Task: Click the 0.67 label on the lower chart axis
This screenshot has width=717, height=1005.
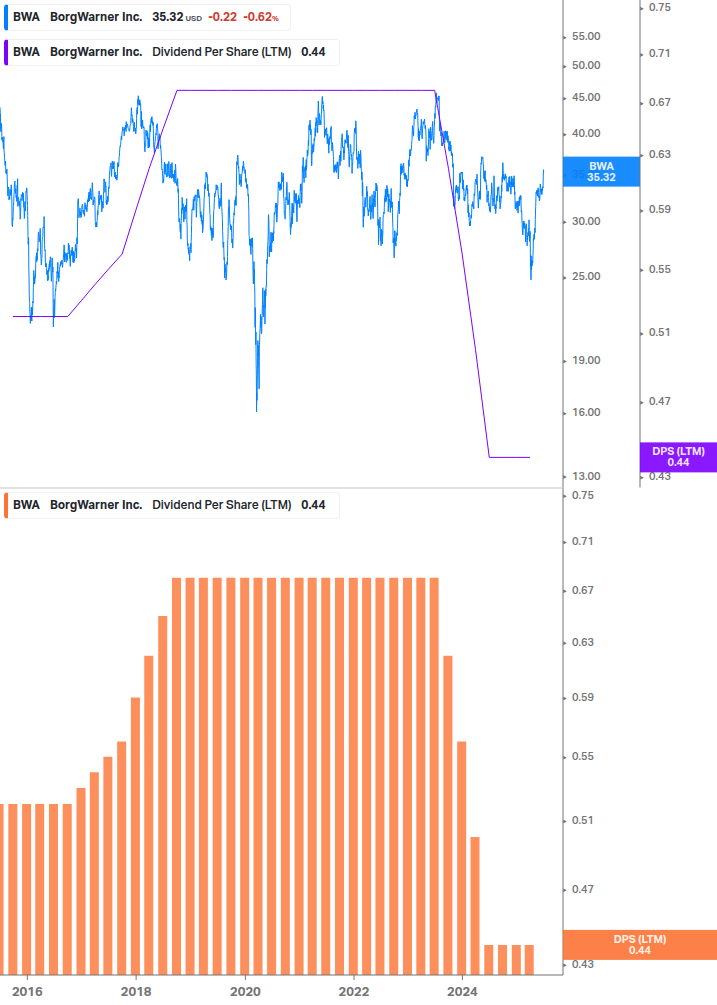Action: pos(582,590)
